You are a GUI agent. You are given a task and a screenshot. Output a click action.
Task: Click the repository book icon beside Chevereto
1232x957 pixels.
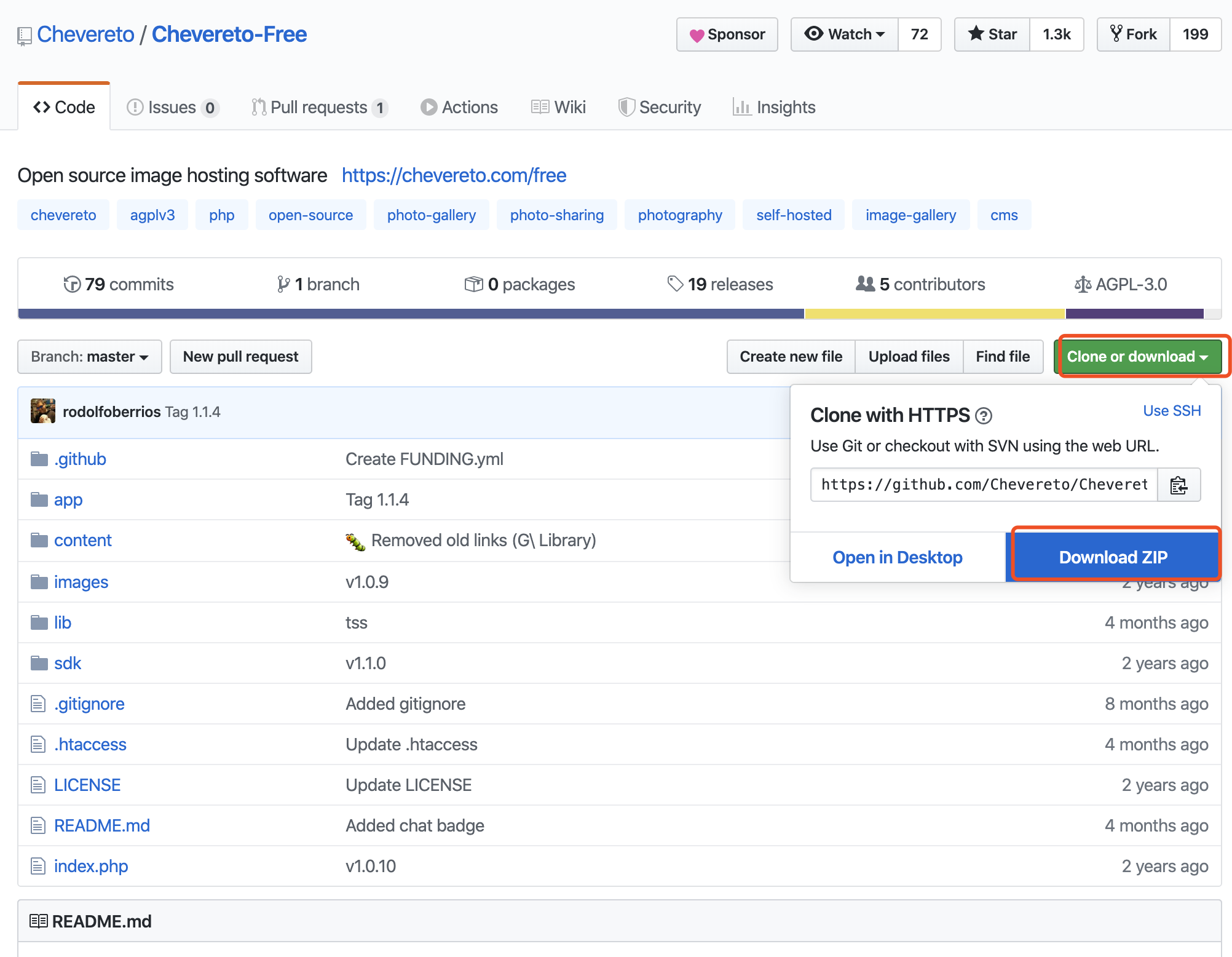(24, 36)
